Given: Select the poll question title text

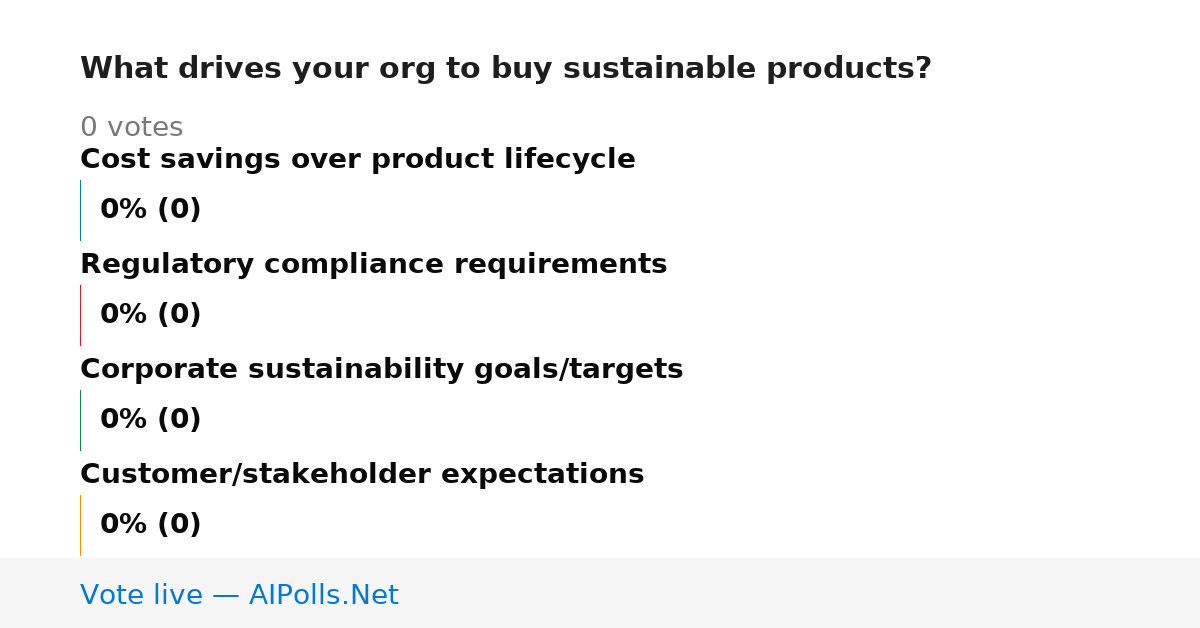Looking at the screenshot, I should coord(506,69).
